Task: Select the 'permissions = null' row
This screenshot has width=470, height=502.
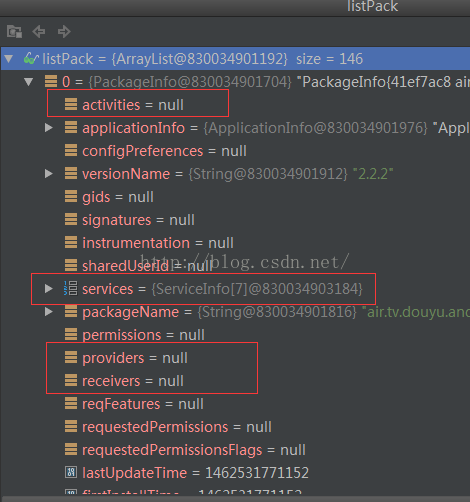Action: pos(143,335)
